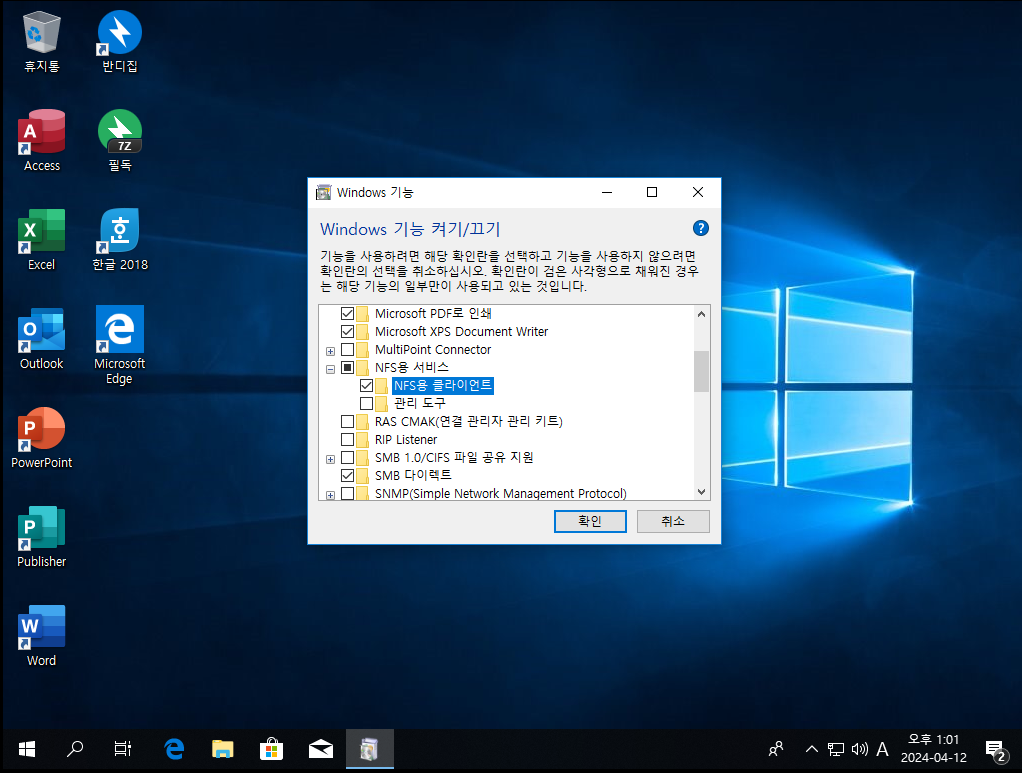The image size is (1022, 773).
Task: Open the Excel desktop shortcut
Action: click(x=42, y=240)
